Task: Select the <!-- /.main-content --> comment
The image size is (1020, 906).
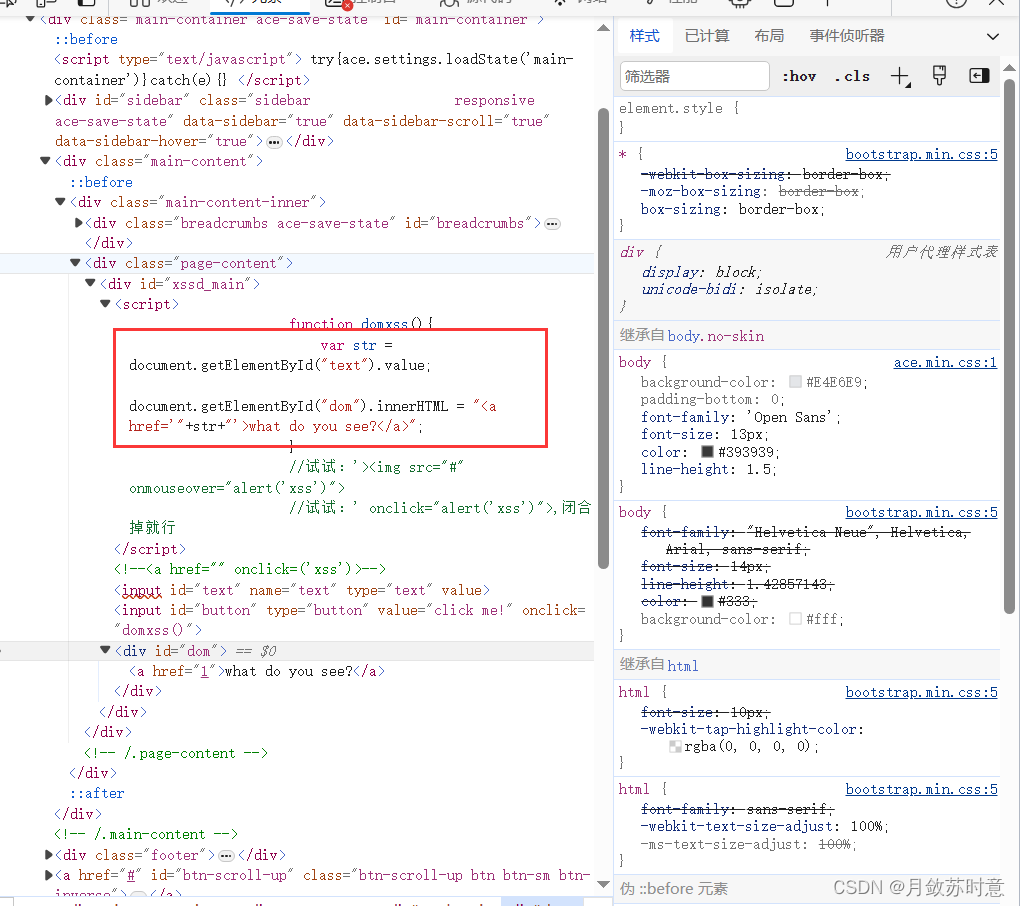Action: (146, 834)
